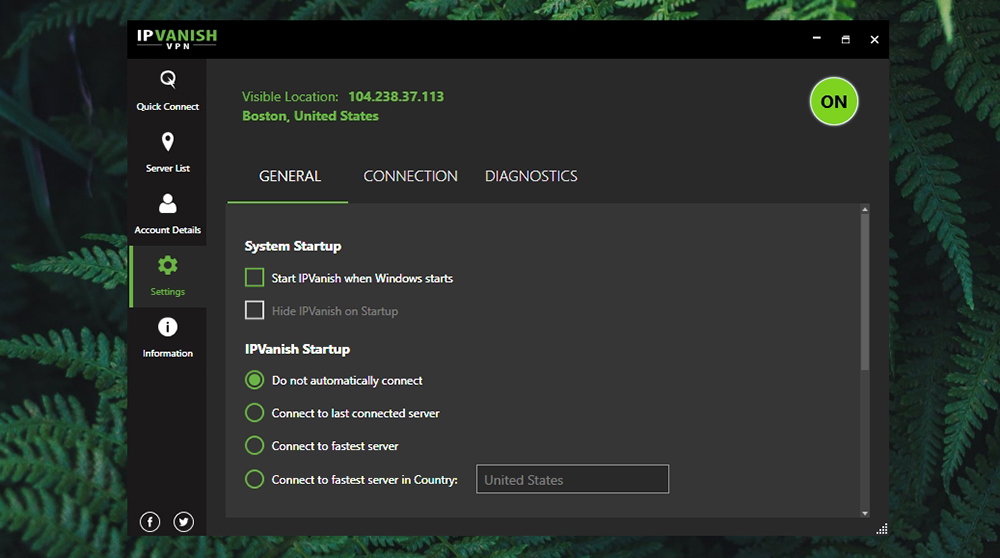Viewport: 1000px width, 558px height.
Task: Select Do not automatically connect option
Action: pos(254,380)
